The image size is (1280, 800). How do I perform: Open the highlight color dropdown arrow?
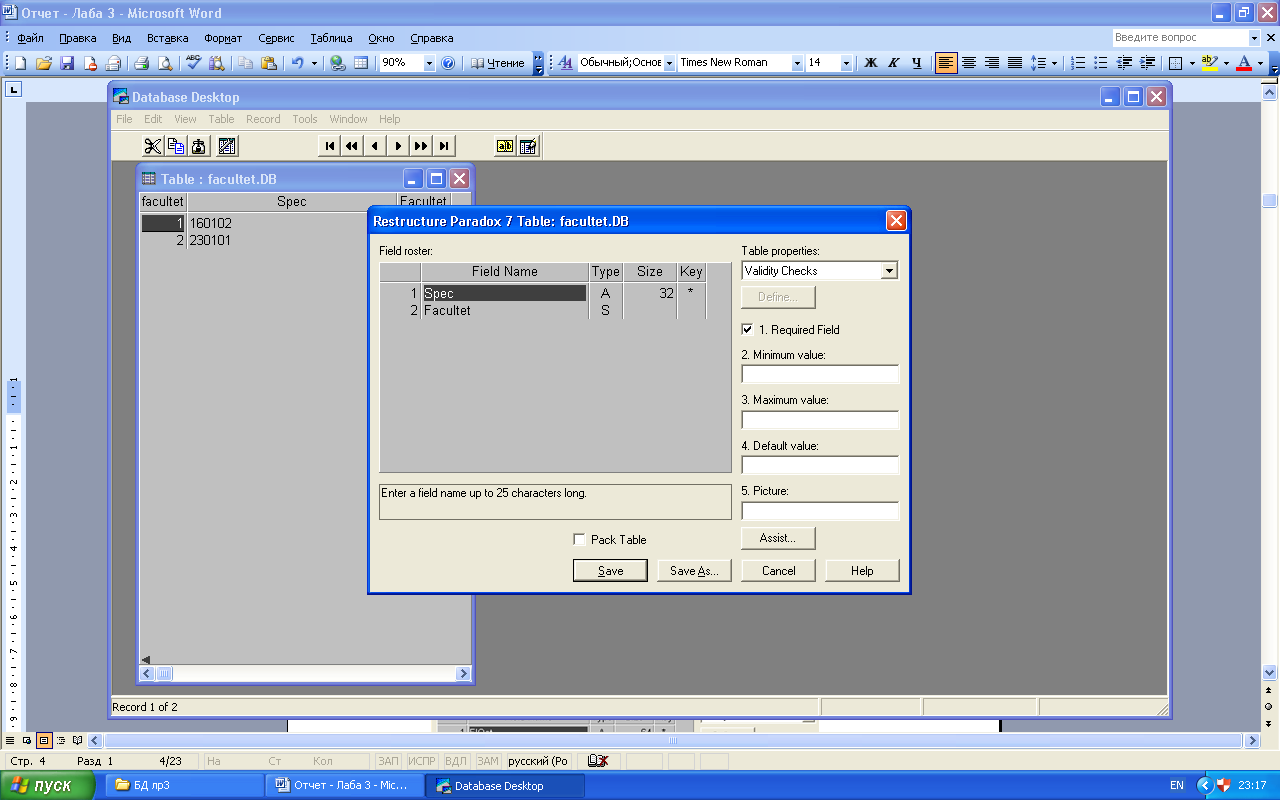tap(1226, 63)
